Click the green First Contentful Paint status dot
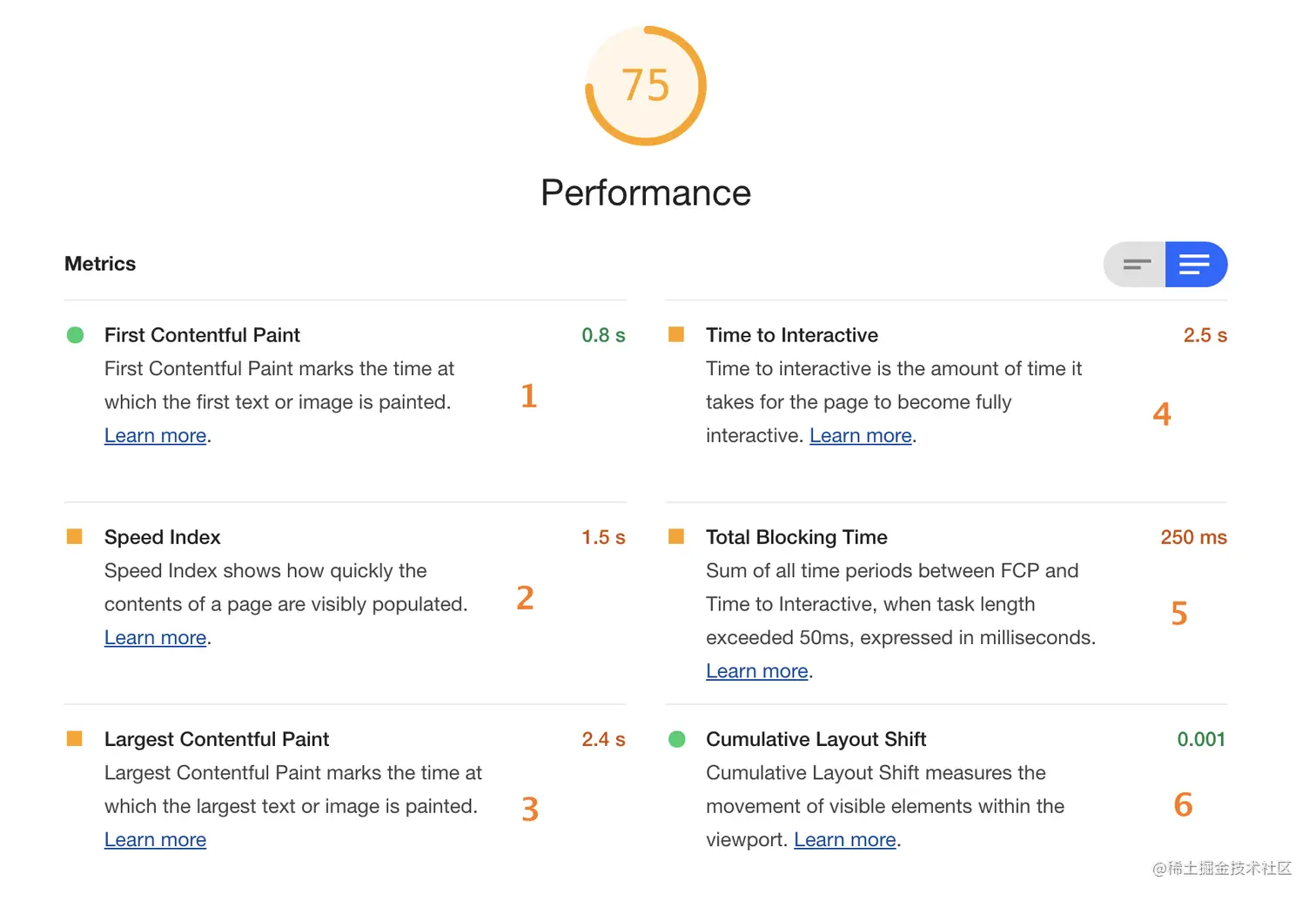Screen dimensions: 1316x901 [x=76, y=335]
